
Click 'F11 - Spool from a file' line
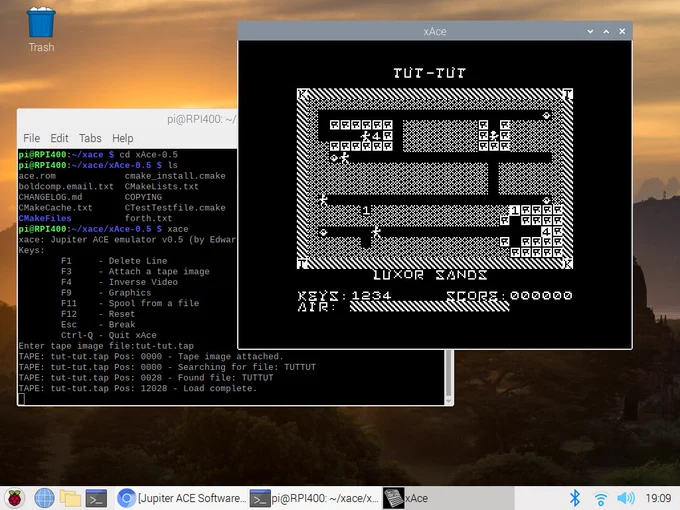pos(130,303)
